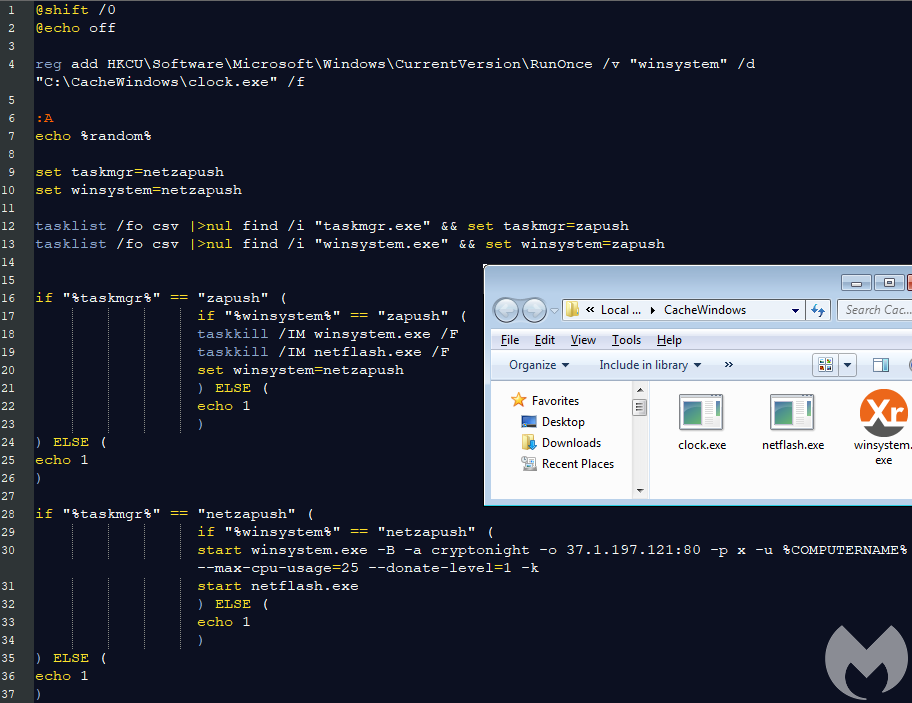Viewport: 912px width, 703px height.
Task: Open the address bar history dropdown
Action: pos(795,311)
